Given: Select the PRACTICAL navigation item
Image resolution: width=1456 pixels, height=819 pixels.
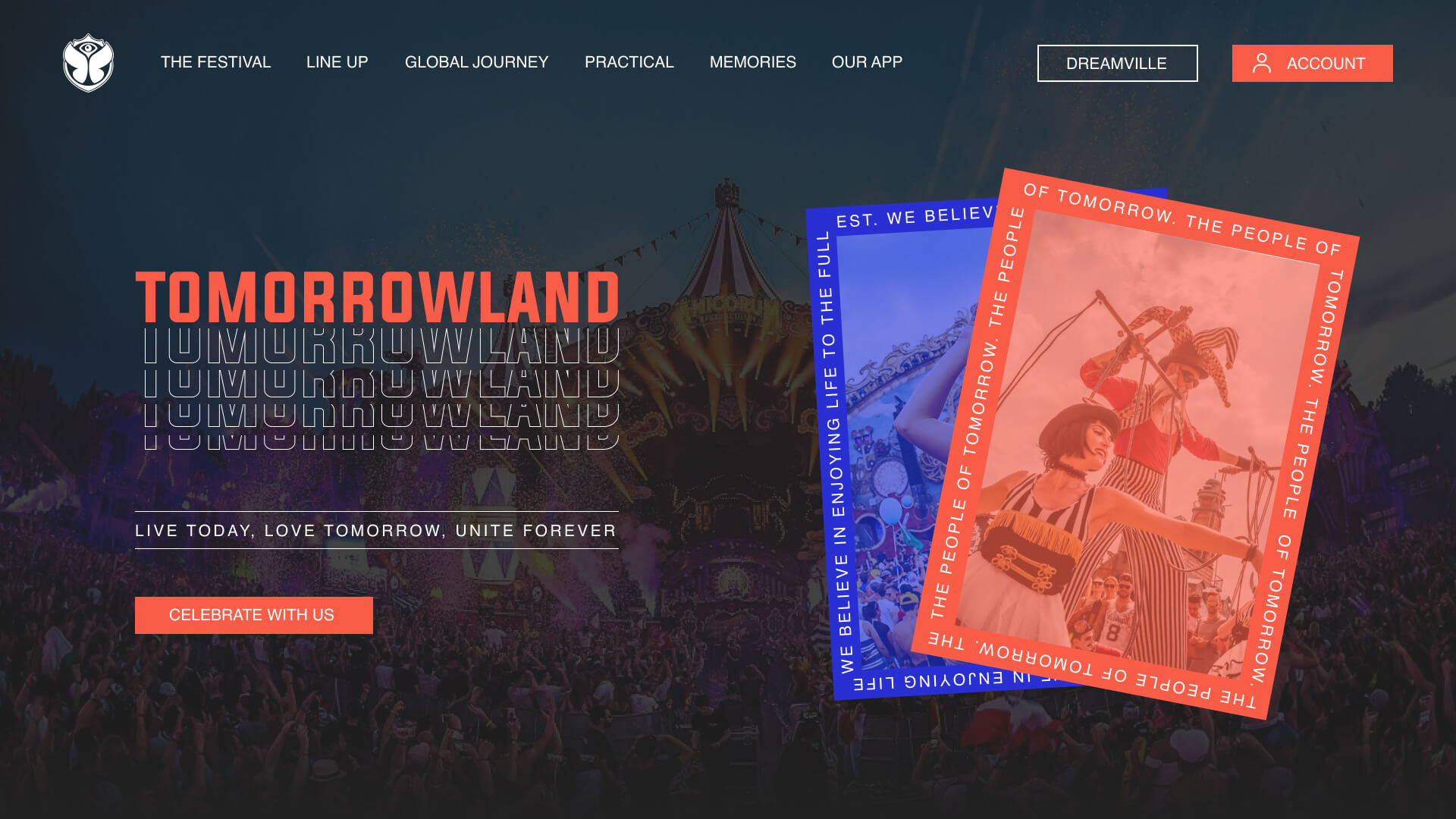Looking at the screenshot, I should click(629, 62).
